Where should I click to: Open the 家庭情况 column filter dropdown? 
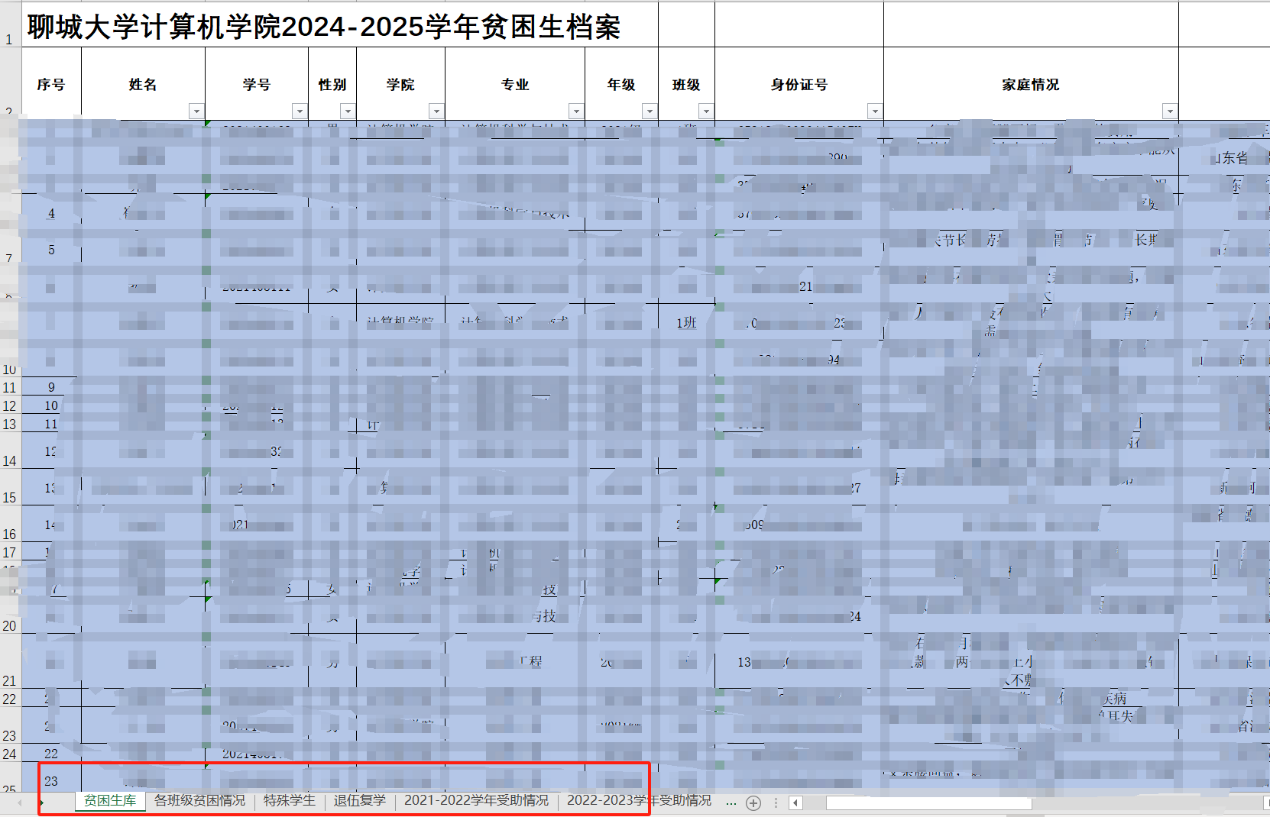tap(1169, 111)
